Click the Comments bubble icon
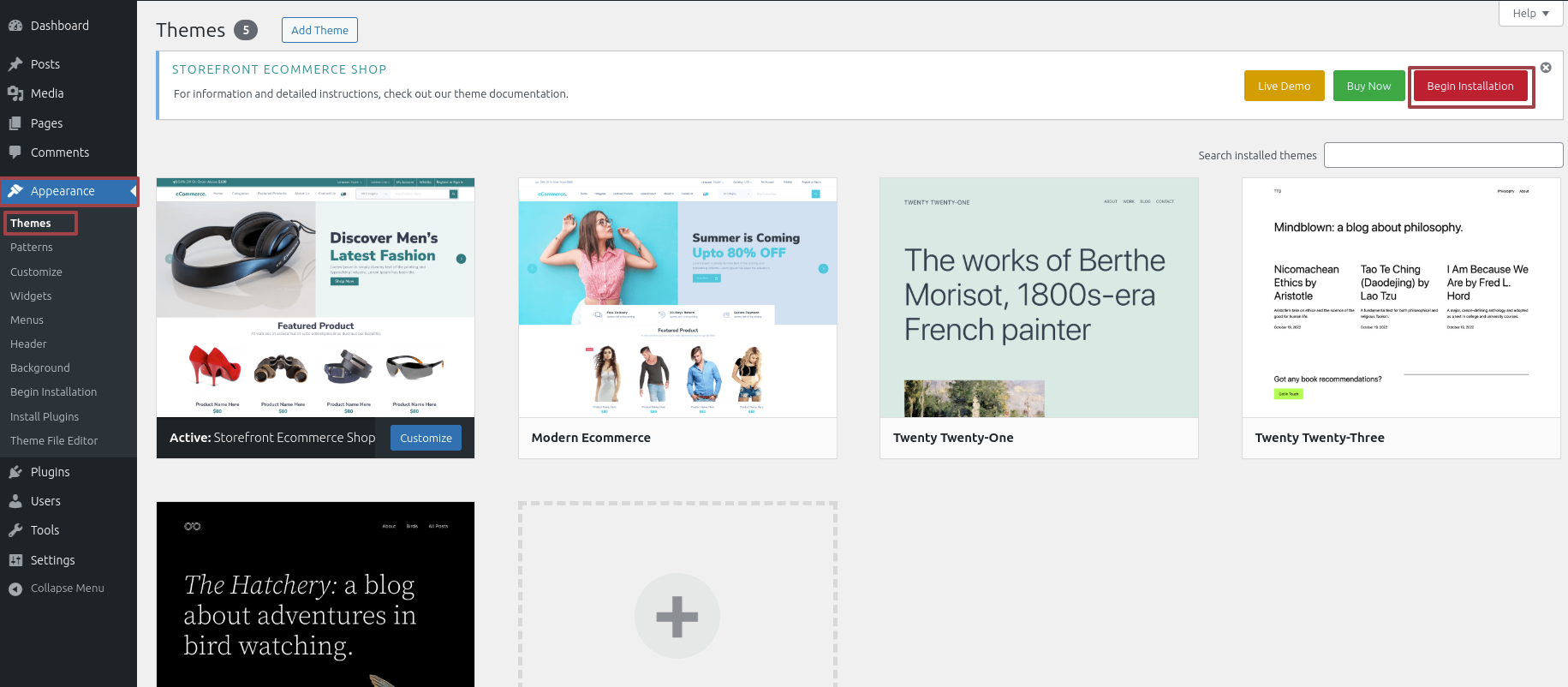1568x687 pixels. point(15,152)
